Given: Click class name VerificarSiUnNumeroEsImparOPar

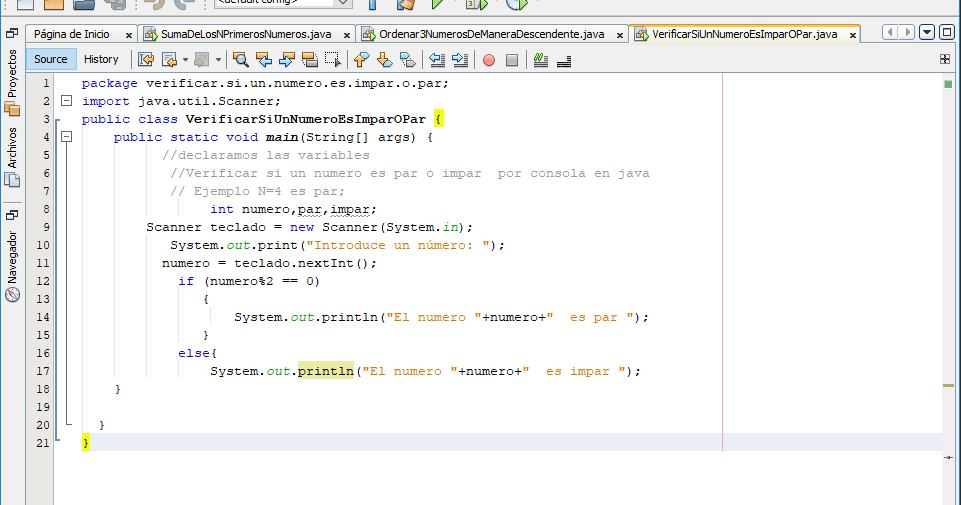Looking at the screenshot, I should (x=305, y=119).
